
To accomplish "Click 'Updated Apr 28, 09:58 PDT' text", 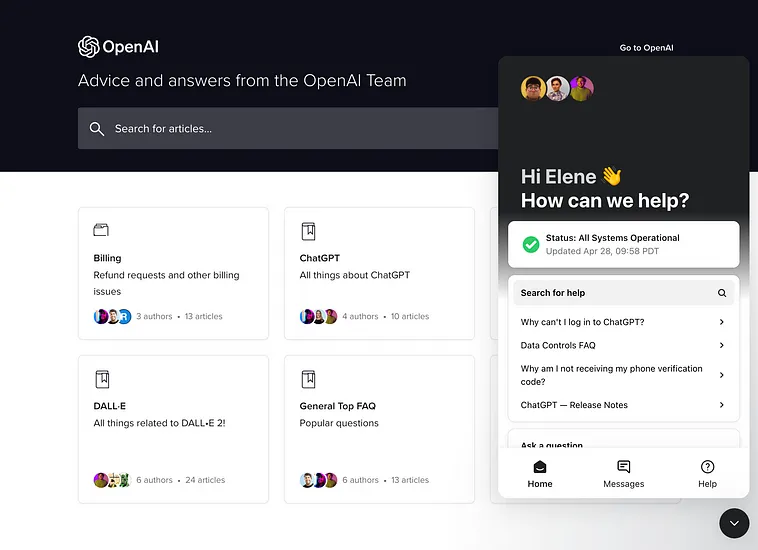I will click(602, 251).
